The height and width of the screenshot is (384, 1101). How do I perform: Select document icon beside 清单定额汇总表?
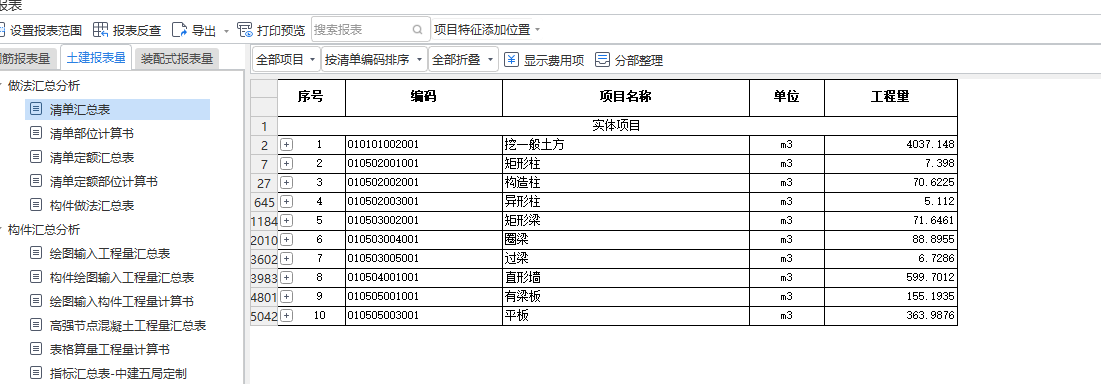(x=36, y=157)
